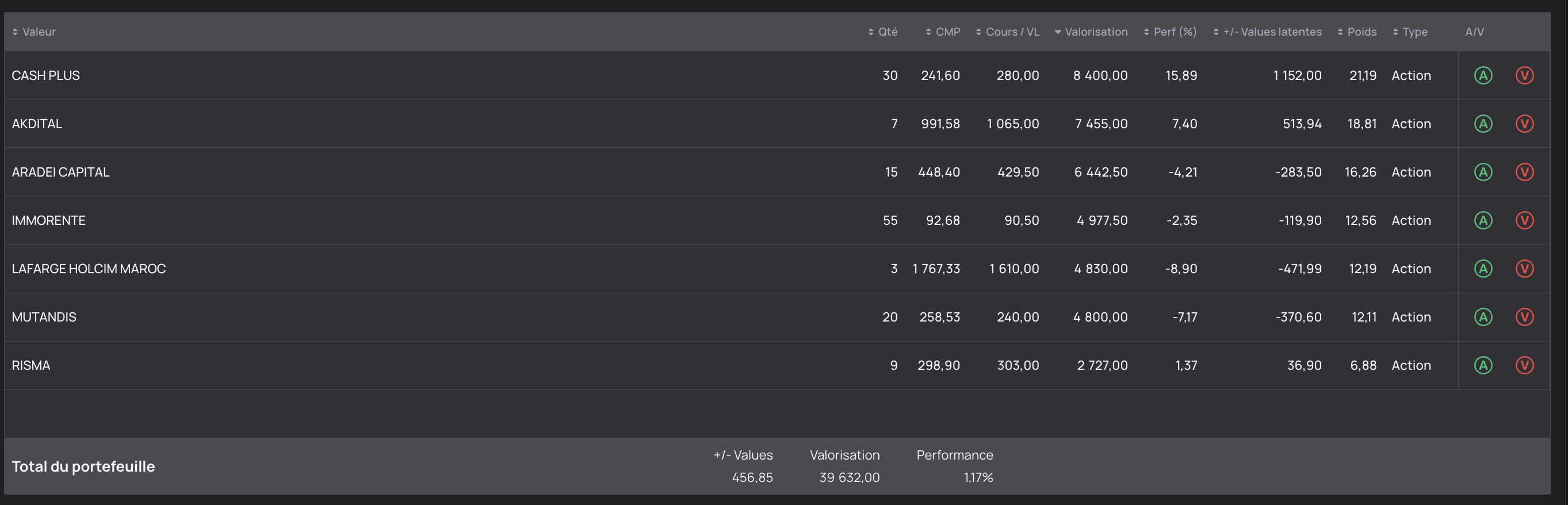Select the AKDITAL row name
The height and width of the screenshot is (505, 1568).
click(x=37, y=124)
